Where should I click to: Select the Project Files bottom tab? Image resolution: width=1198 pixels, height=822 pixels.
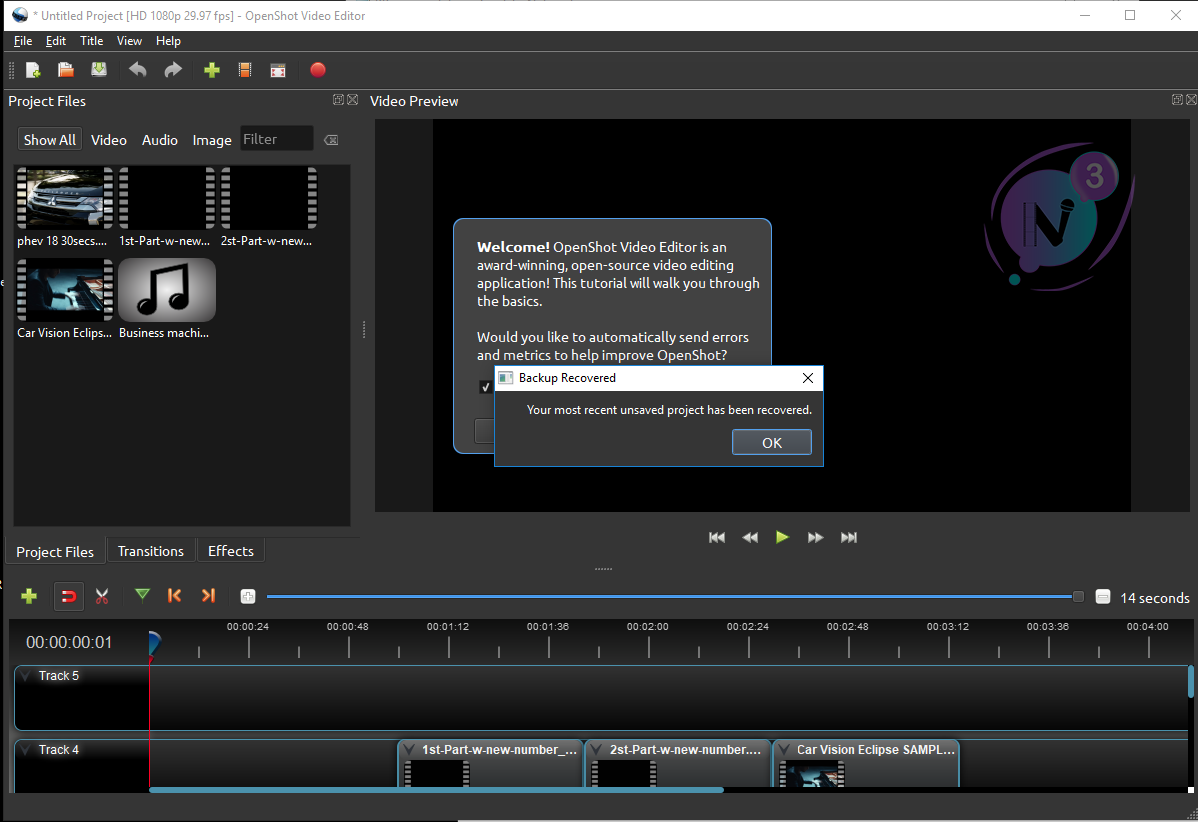[55, 552]
